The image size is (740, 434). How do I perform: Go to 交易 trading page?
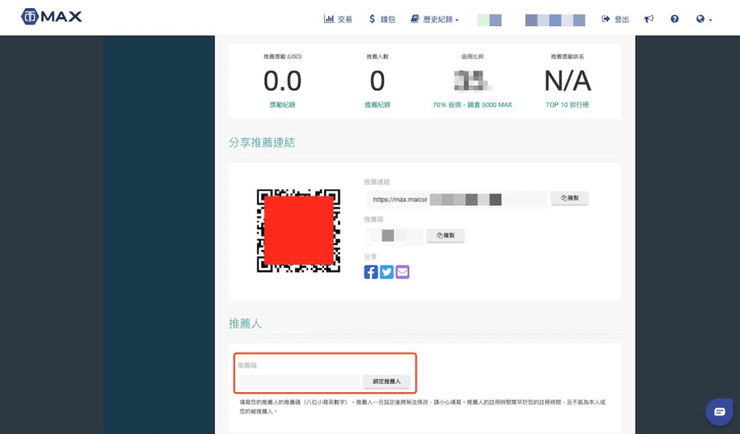coord(338,19)
